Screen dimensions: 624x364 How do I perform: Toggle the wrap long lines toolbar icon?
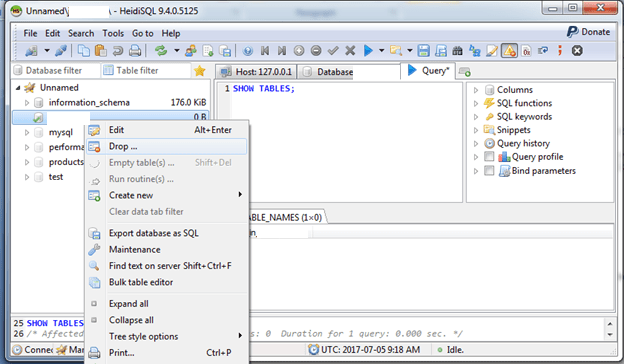pos(543,51)
